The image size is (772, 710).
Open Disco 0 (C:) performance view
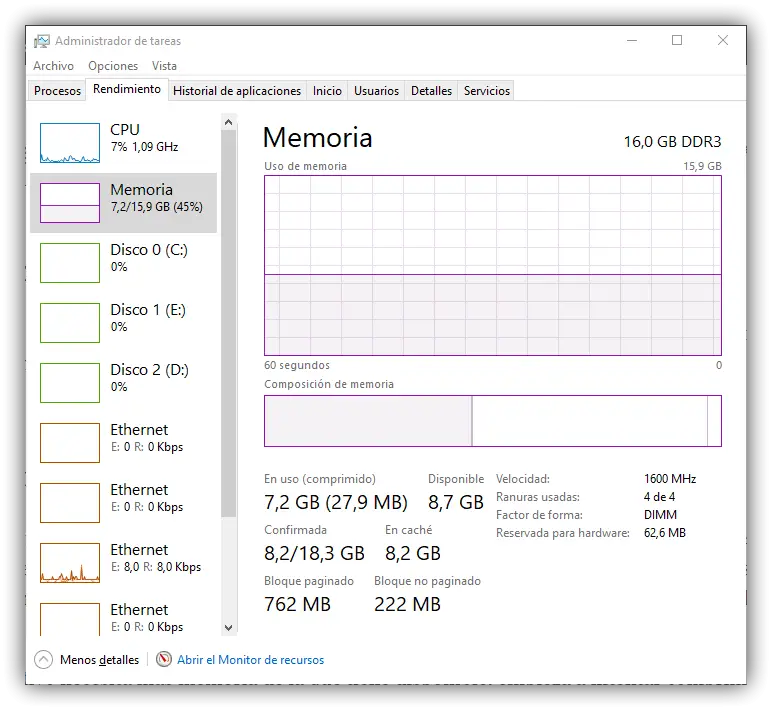pyautogui.click(x=148, y=257)
